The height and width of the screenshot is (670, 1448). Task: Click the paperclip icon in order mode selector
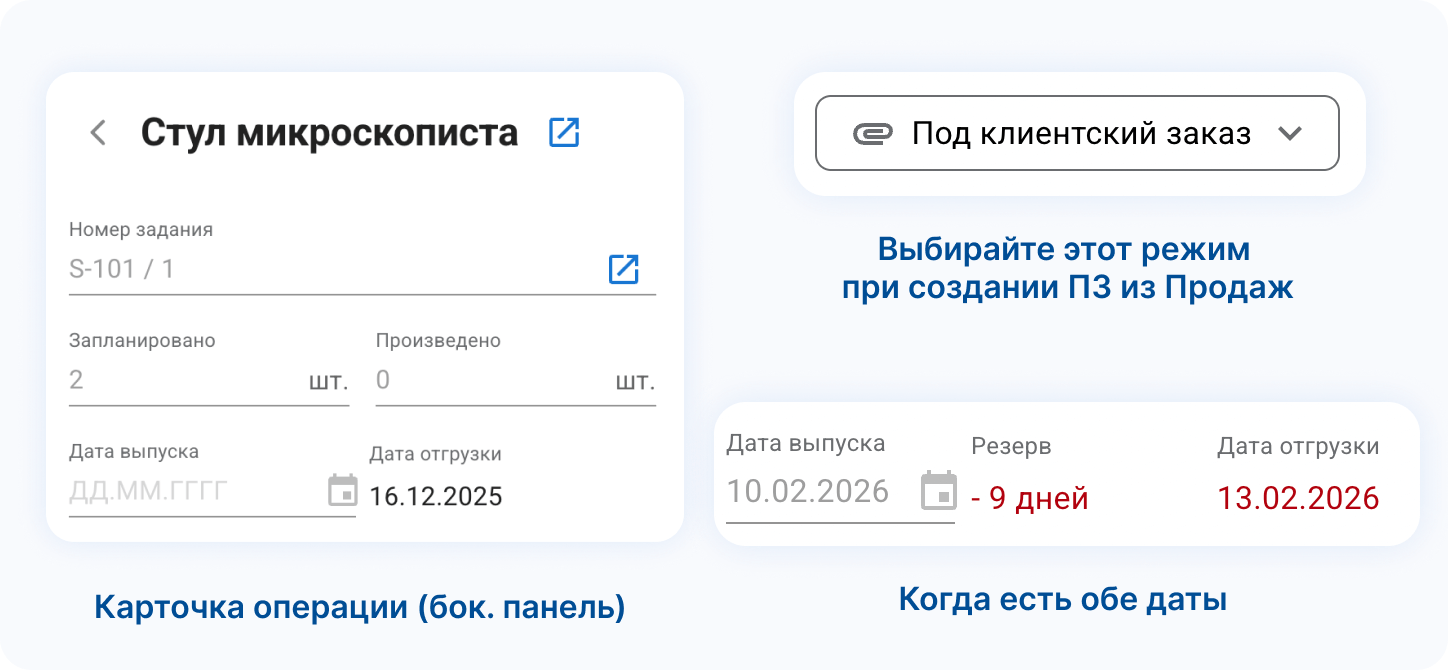click(872, 134)
